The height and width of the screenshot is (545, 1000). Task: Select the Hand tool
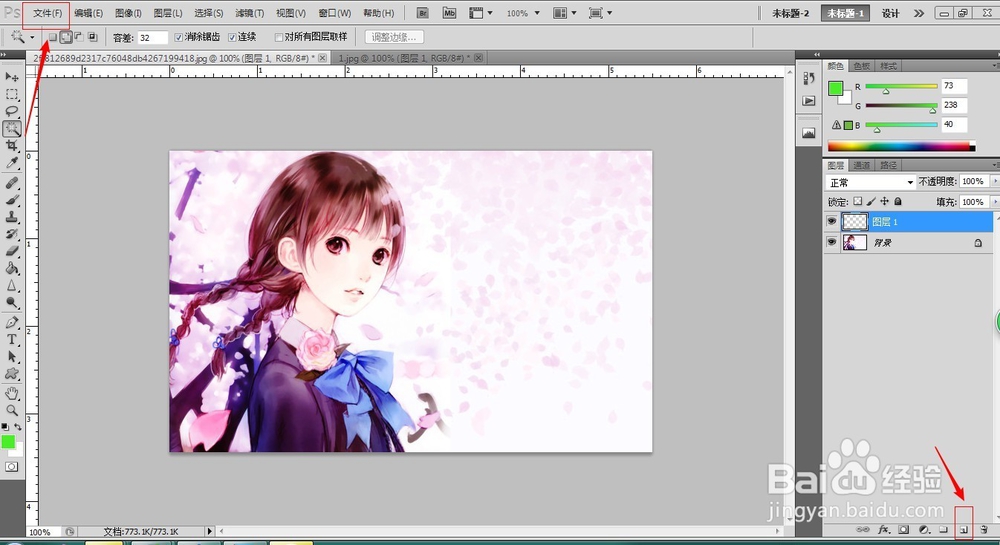[x=11, y=393]
